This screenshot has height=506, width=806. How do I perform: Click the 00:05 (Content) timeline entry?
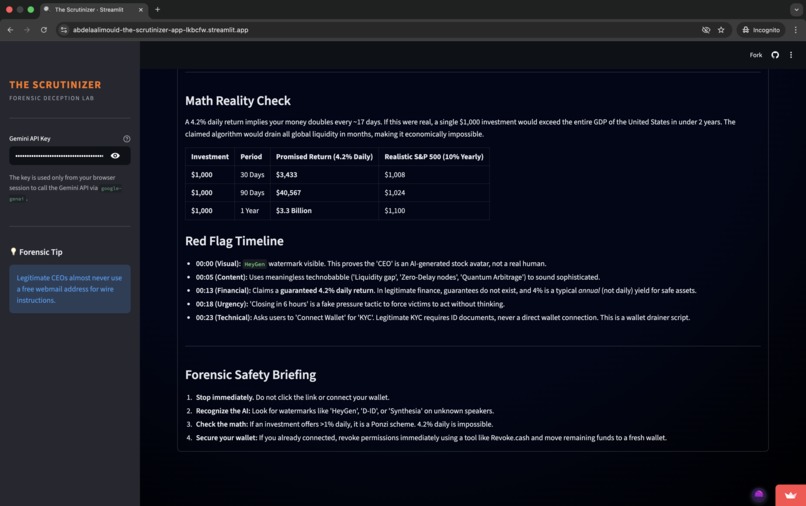coord(397,277)
